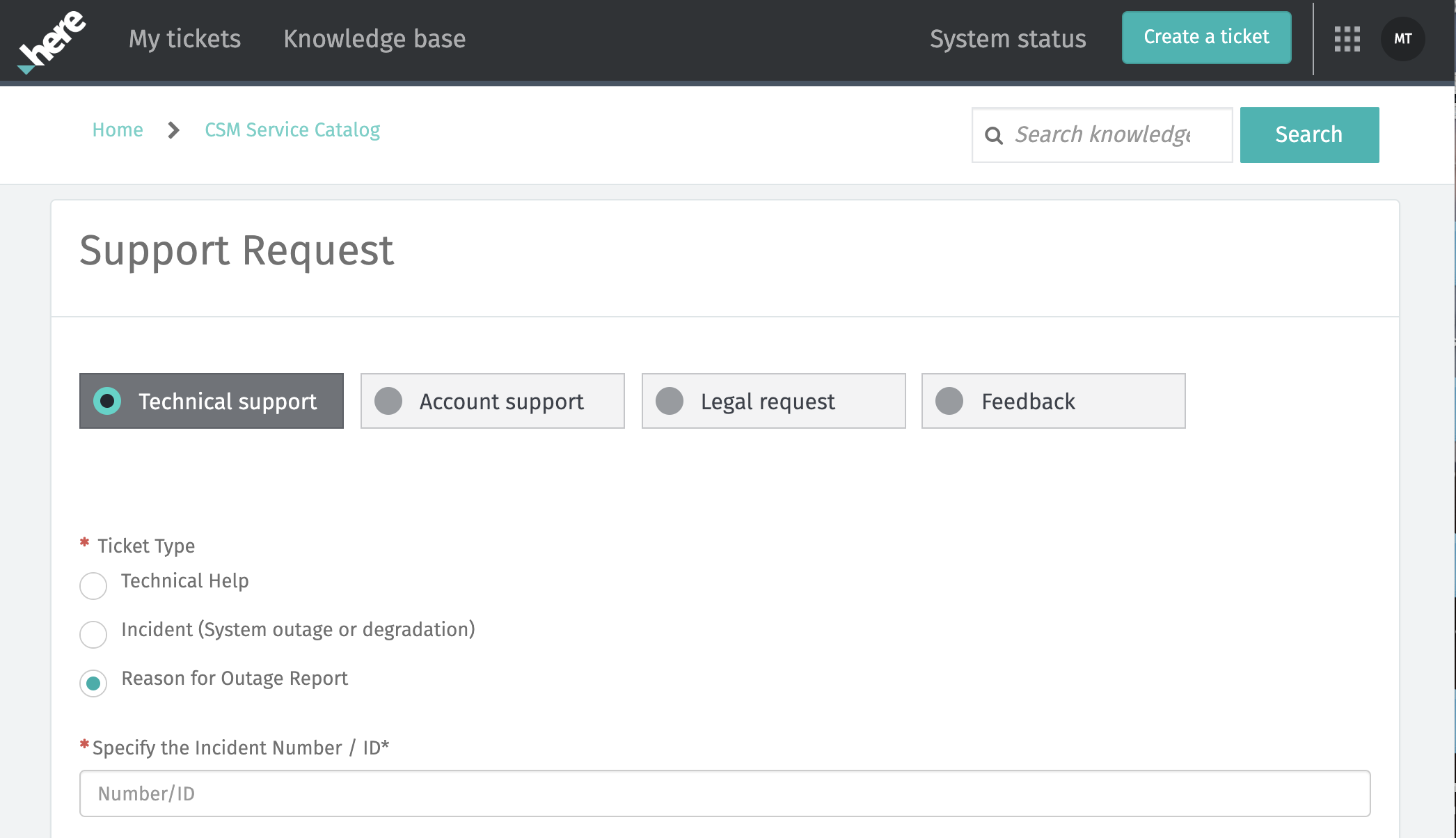
Task: Focus the Number/ID input field
Action: coord(725,793)
